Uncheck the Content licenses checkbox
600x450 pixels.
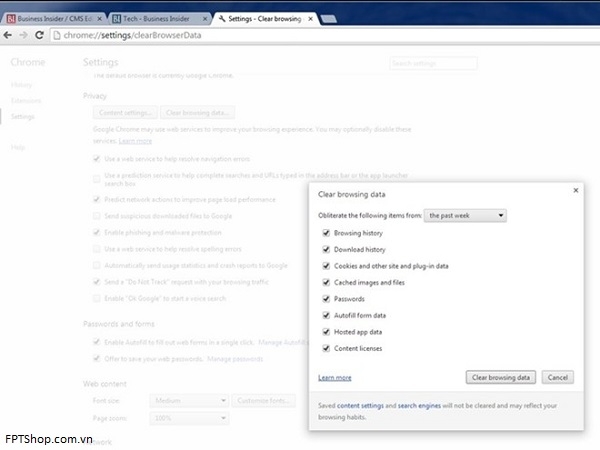[x=326, y=348]
